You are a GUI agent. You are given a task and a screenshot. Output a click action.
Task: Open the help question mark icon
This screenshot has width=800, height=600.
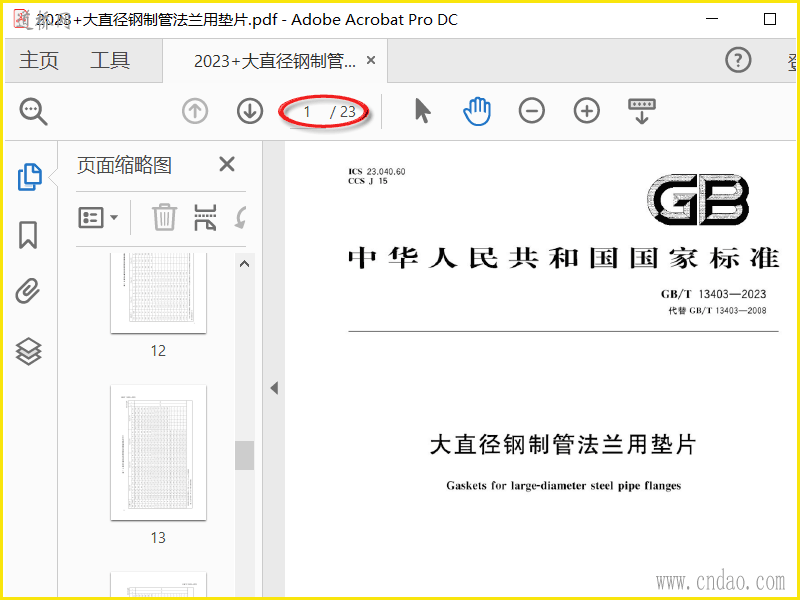click(x=738, y=60)
